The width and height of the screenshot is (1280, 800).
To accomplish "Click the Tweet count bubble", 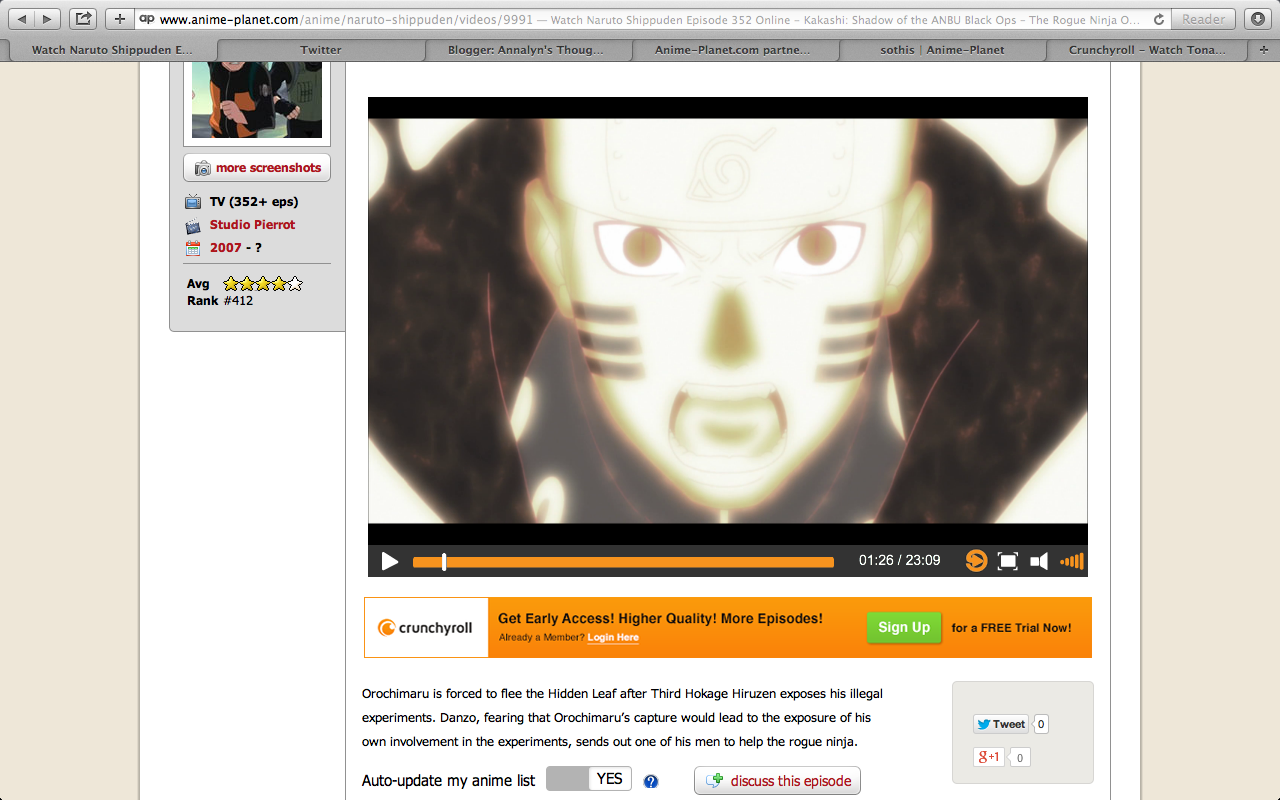I will click(x=1041, y=724).
